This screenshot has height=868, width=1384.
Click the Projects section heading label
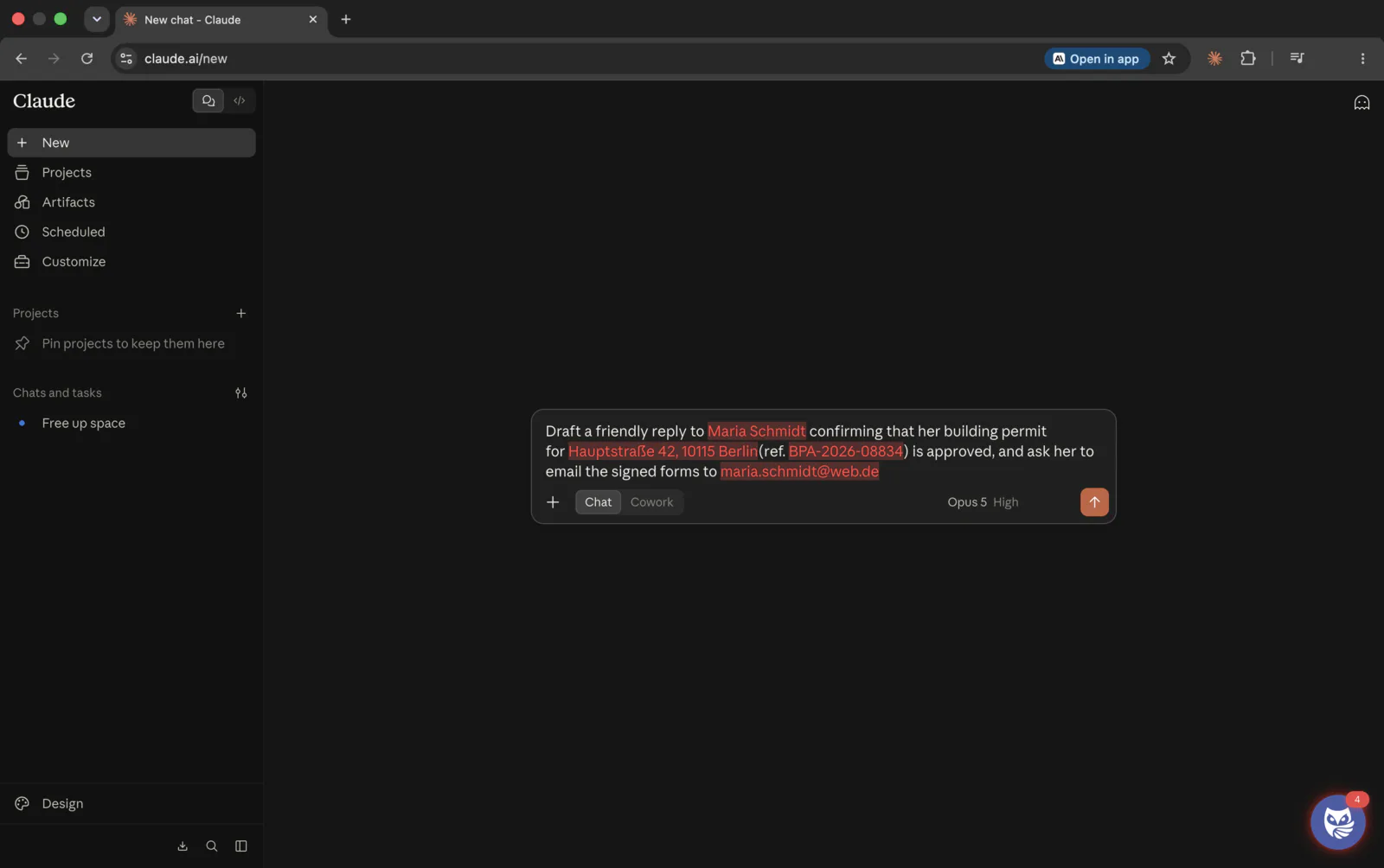click(x=35, y=313)
